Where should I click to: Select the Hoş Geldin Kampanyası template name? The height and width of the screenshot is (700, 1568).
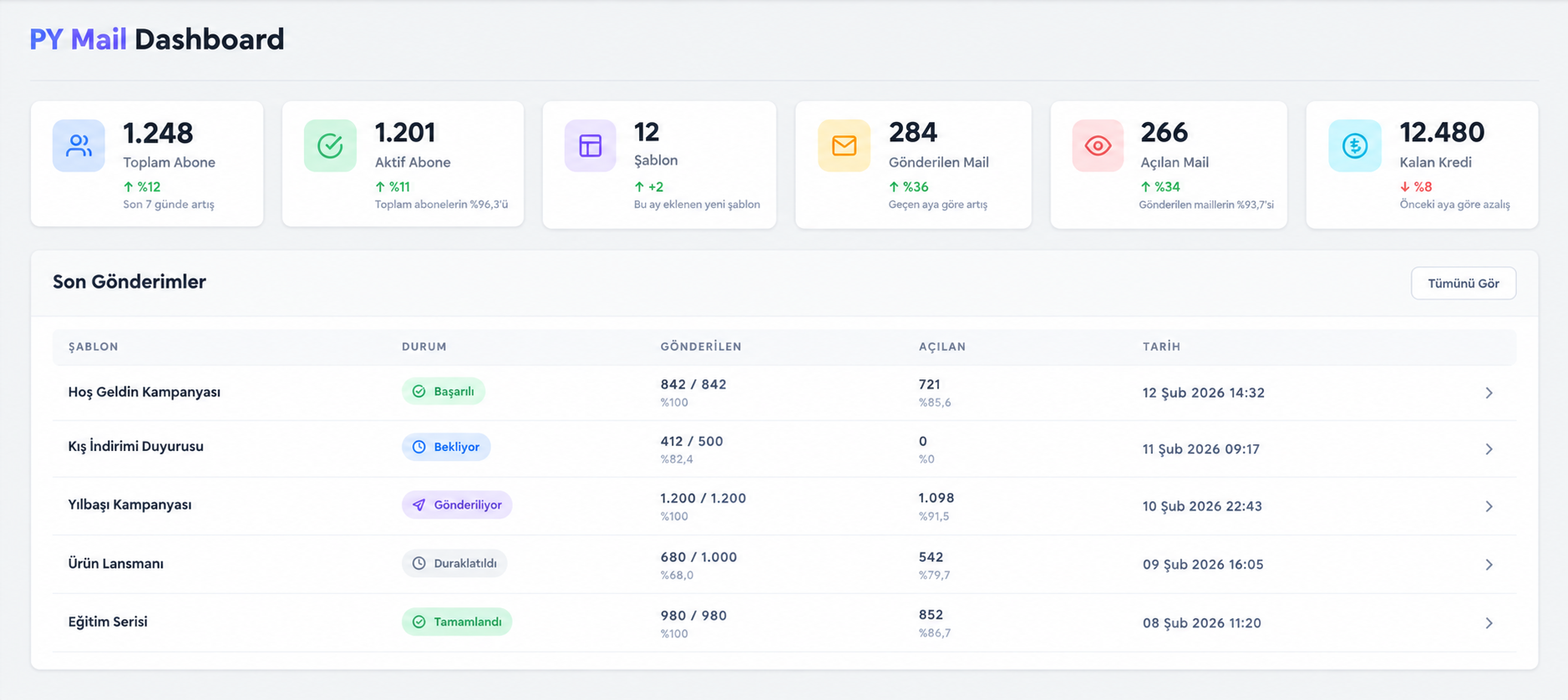(145, 392)
